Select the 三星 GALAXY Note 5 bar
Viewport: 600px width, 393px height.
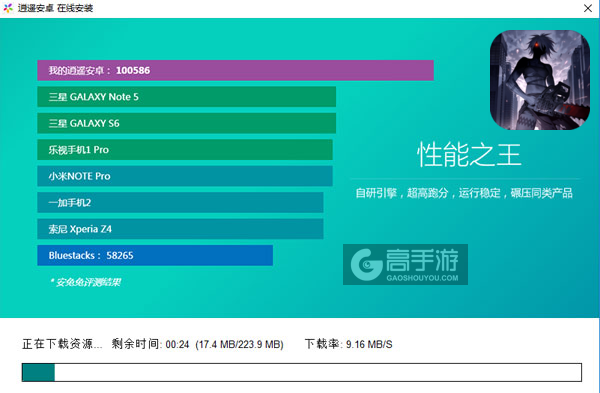186,97
